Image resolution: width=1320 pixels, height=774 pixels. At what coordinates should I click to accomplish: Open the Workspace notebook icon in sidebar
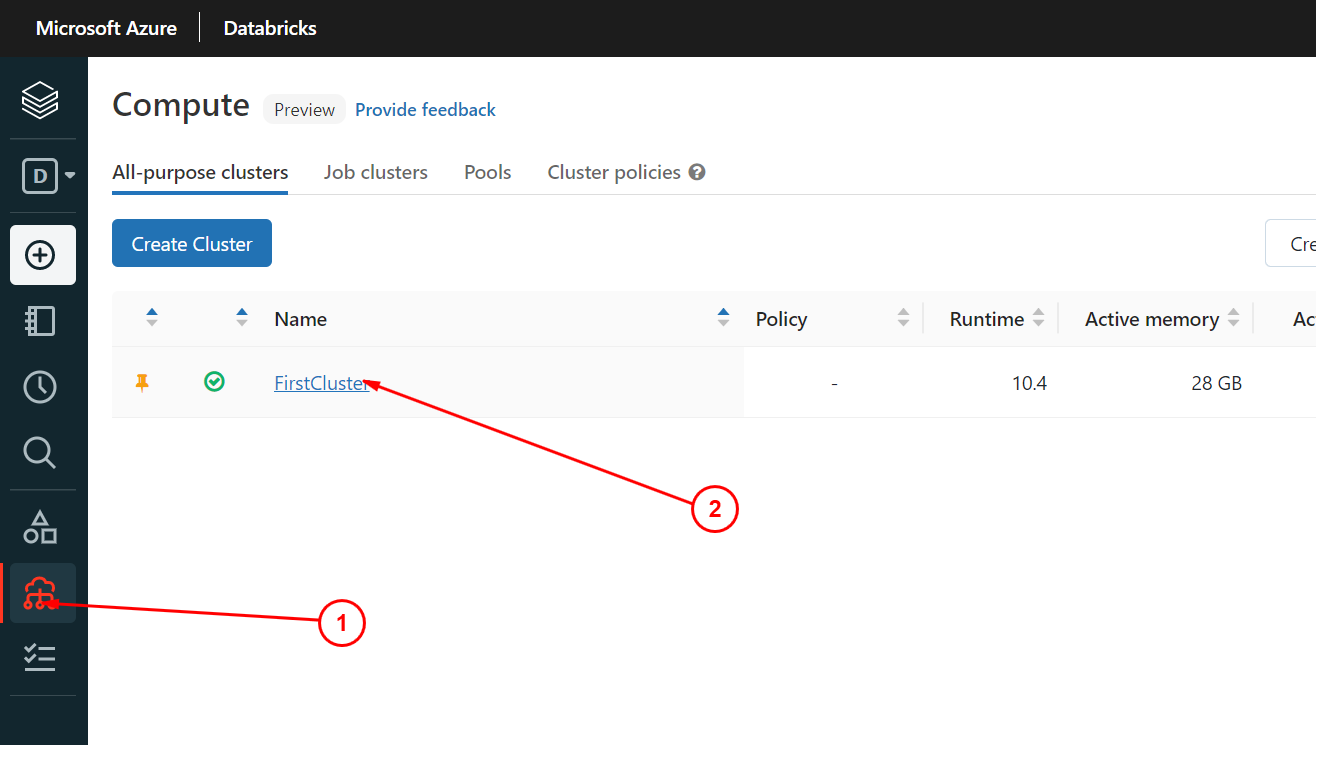40,321
